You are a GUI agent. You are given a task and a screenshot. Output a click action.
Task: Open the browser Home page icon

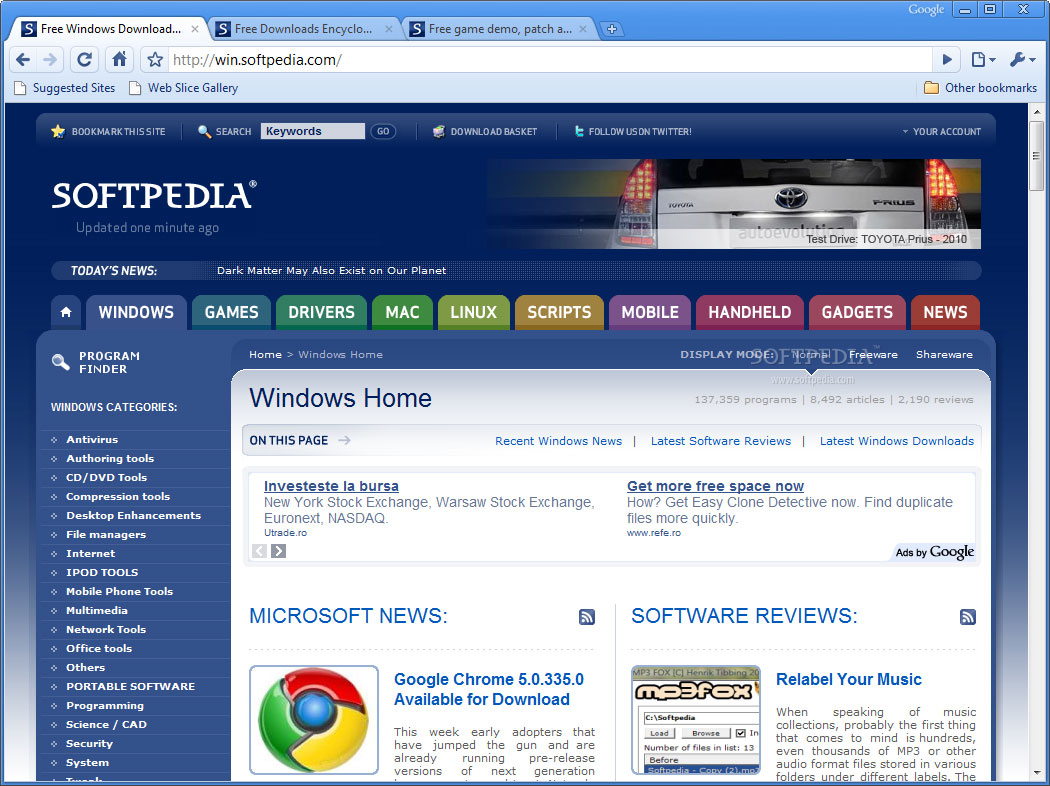[119, 60]
